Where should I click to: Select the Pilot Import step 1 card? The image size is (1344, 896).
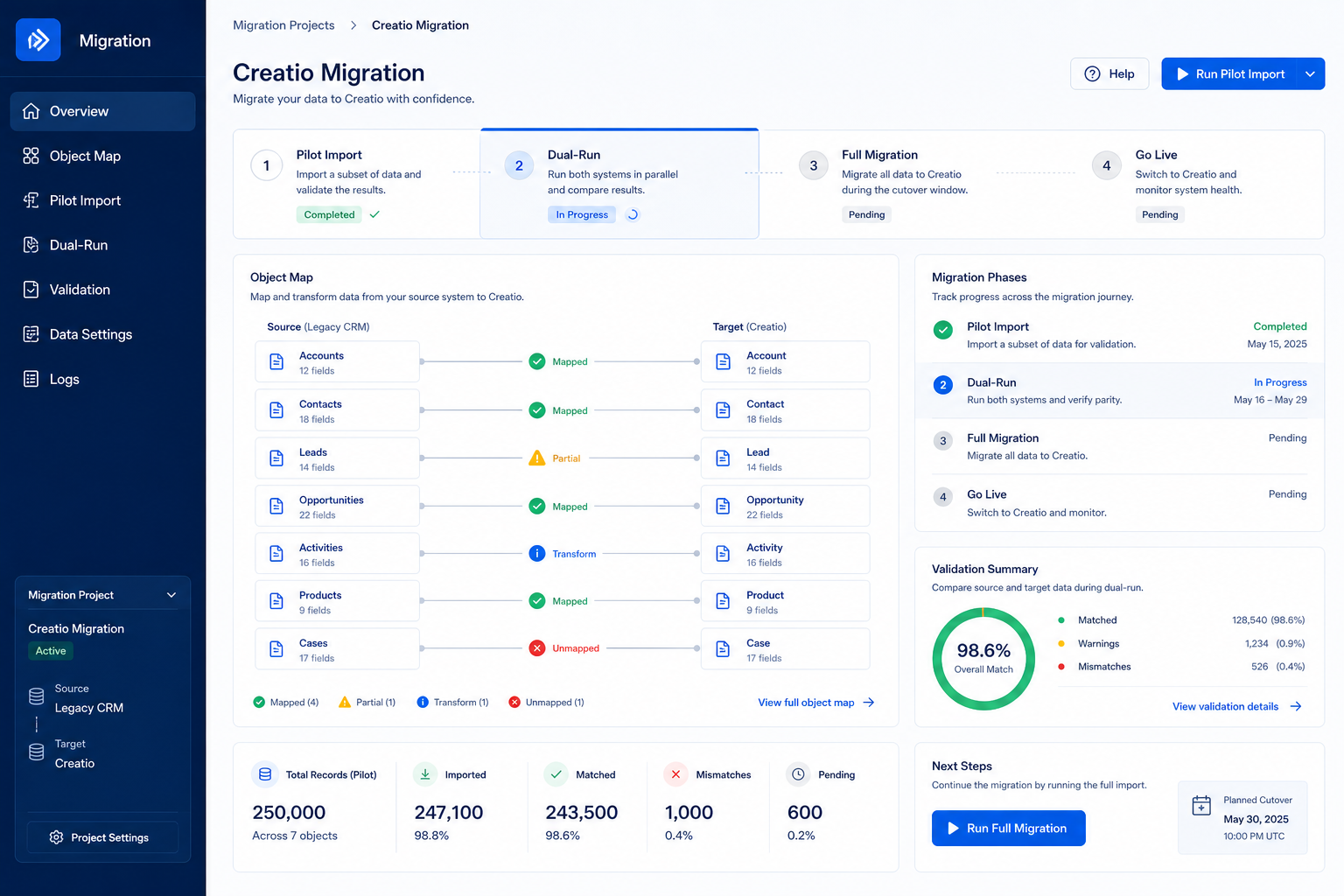pyautogui.click(x=357, y=184)
